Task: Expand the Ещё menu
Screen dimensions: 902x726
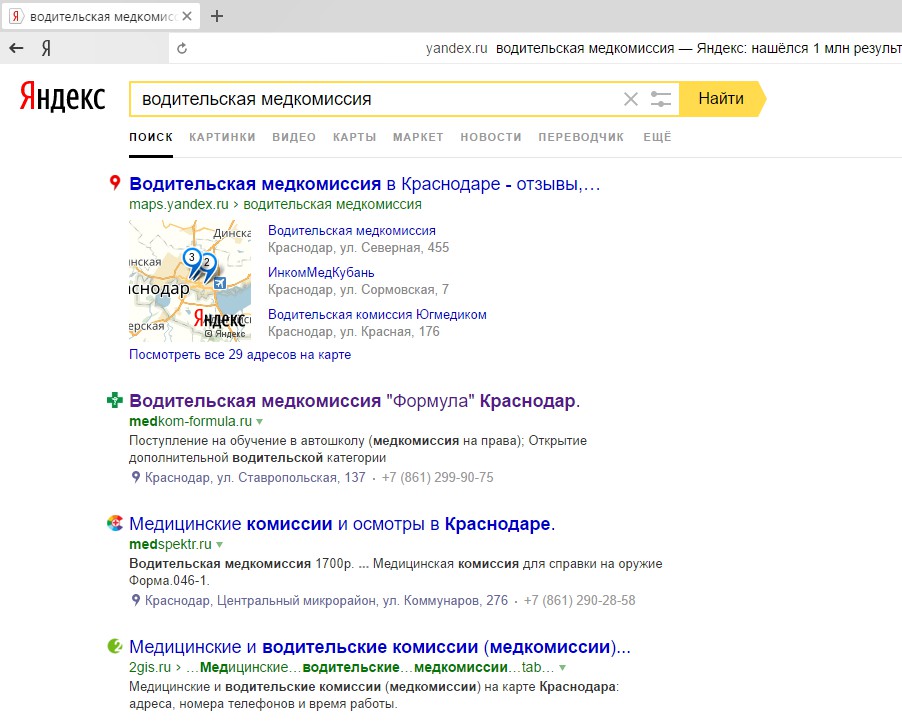Action: (x=658, y=137)
